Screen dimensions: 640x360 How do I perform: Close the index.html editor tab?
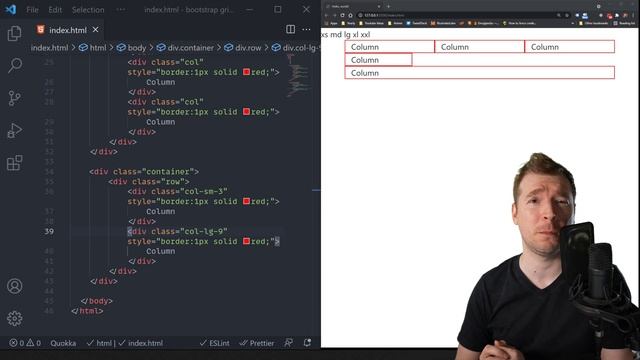coord(96,30)
